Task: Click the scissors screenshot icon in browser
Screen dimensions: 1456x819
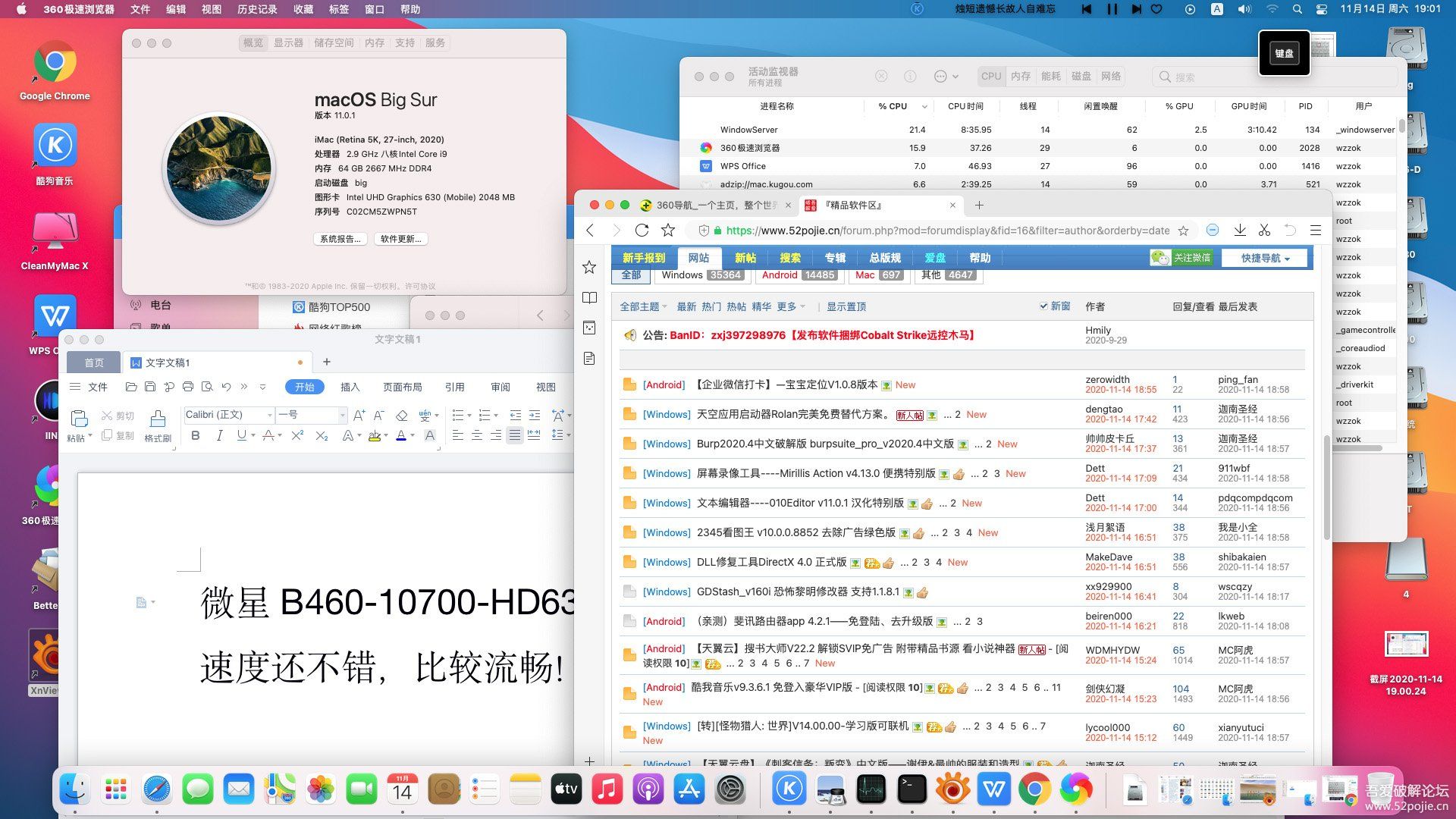Action: coord(1264,230)
